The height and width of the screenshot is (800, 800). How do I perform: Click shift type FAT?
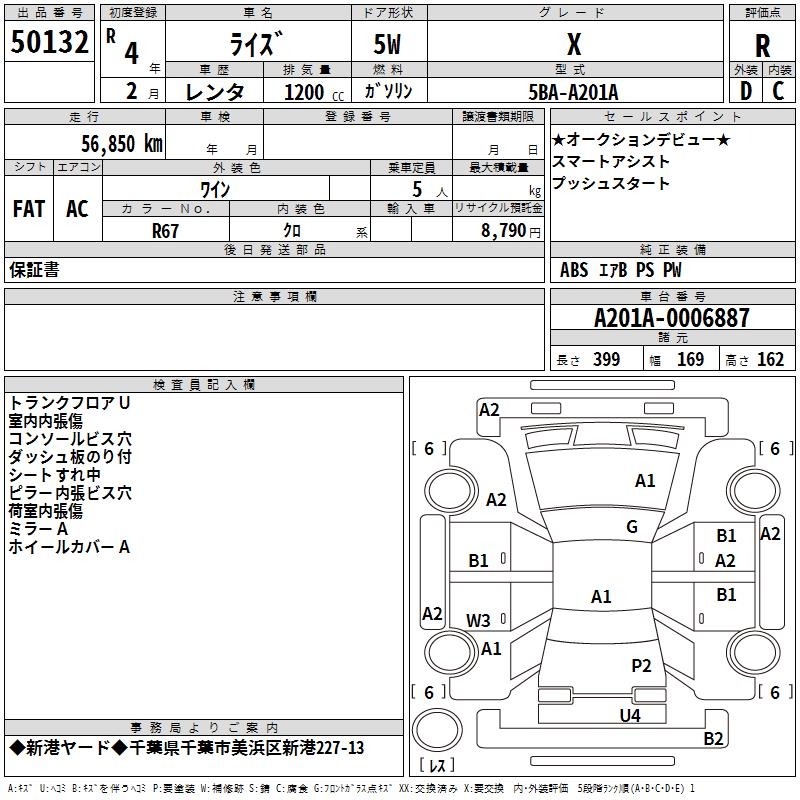29,209
